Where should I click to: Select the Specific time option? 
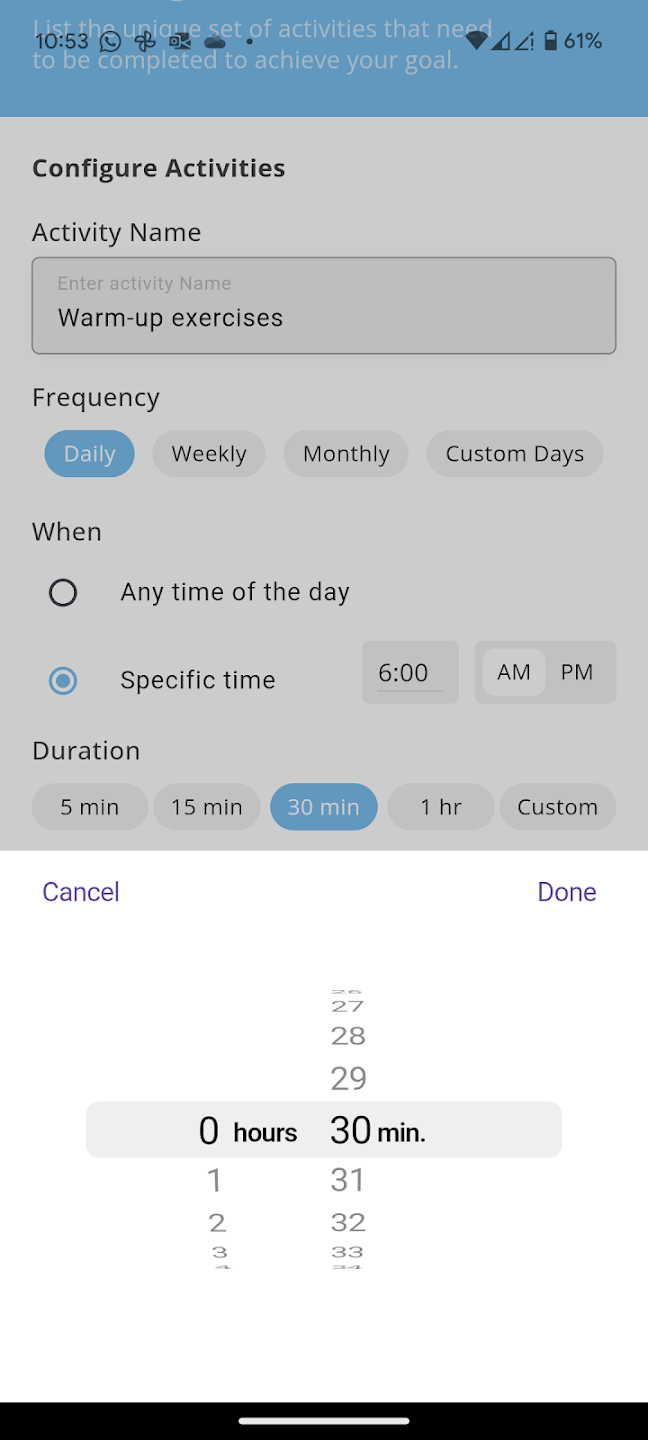(x=63, y=680)
